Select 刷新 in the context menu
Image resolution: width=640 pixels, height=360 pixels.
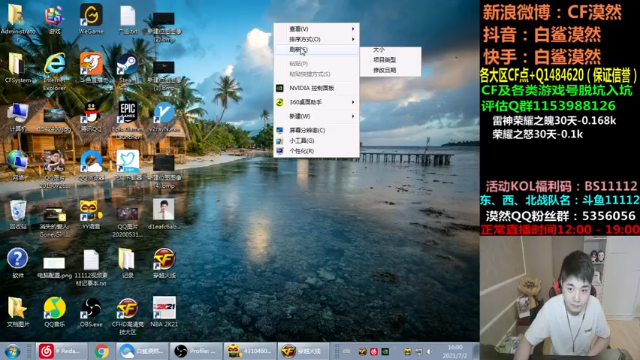pyautogui.click(x=316, y=49)
